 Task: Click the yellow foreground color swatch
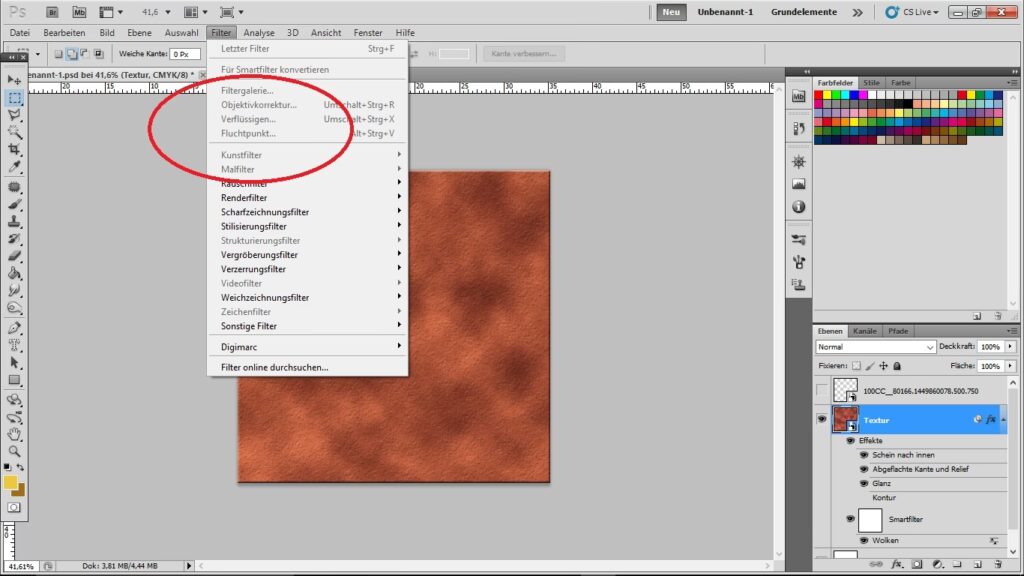(11, 482)
